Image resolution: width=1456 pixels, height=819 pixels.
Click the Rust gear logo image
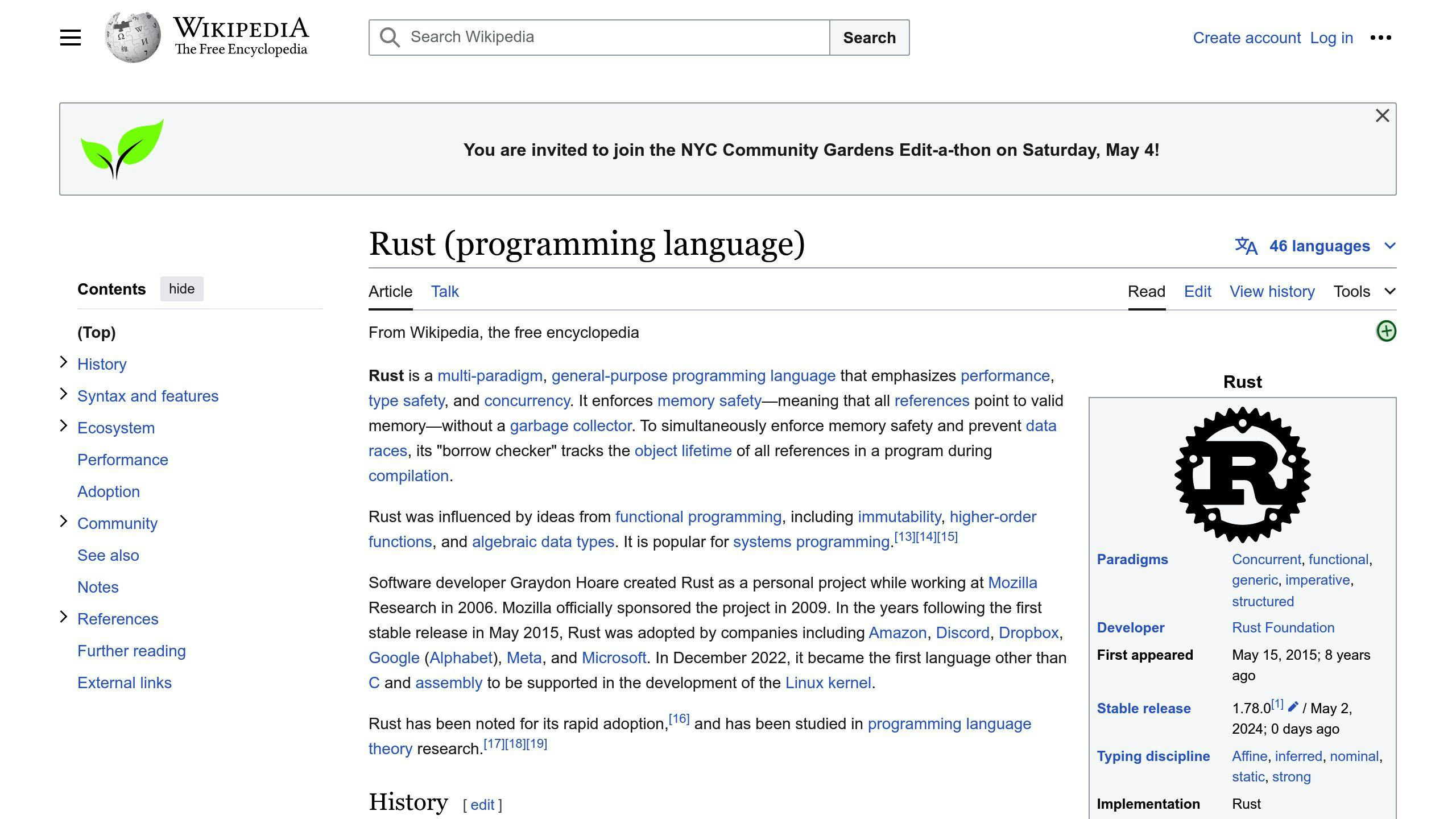1243,474
